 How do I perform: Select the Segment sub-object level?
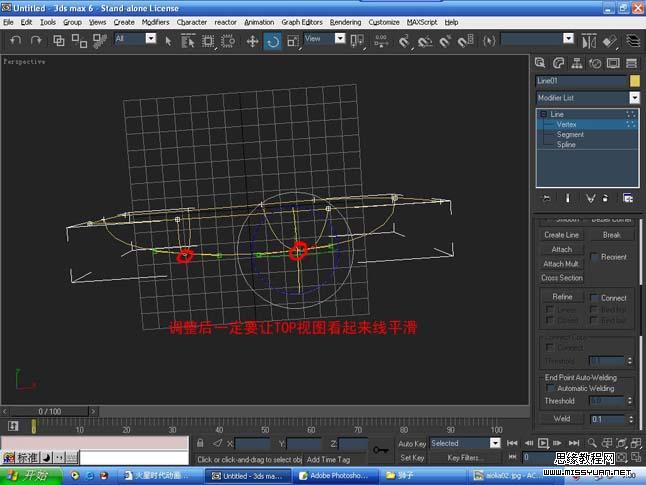[570, 134]
